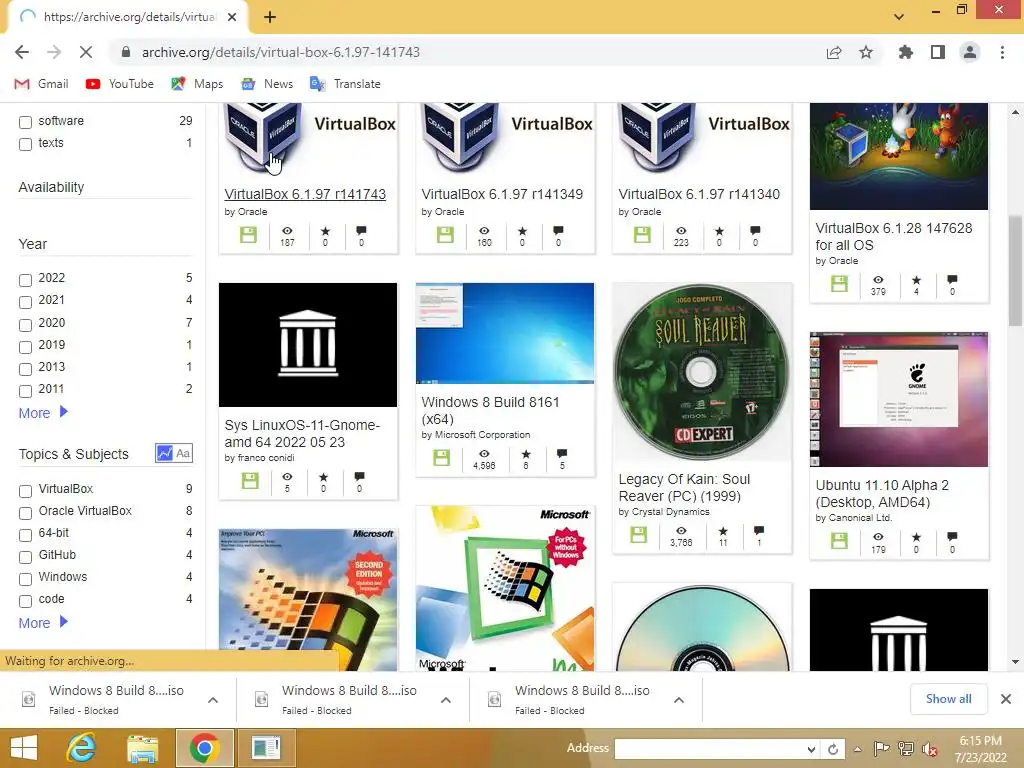Image resolution: width=1024 pixels, height=768 pixels.
Task: Click Windows 8 Build 8161 screenshot thumbnail
Action: [x=505, y=333]
